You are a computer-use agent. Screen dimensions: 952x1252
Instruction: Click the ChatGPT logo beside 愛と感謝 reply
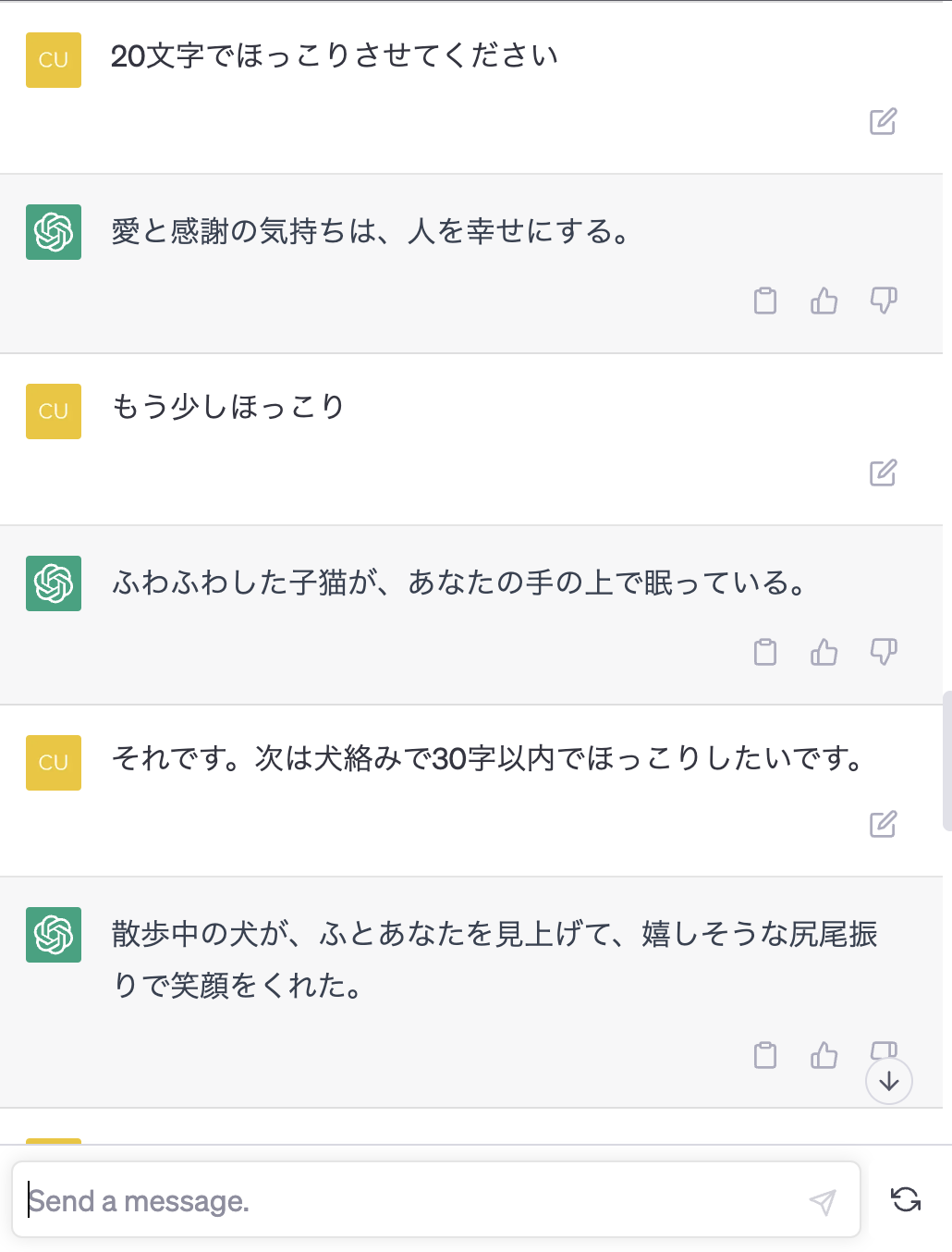click(54, 232)
